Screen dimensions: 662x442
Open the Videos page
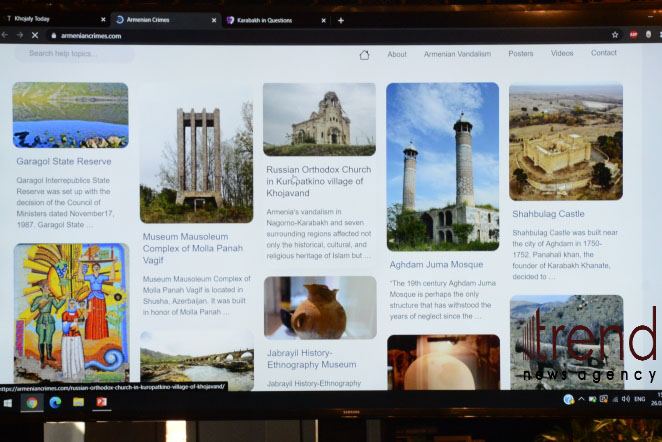coord(562,54)
